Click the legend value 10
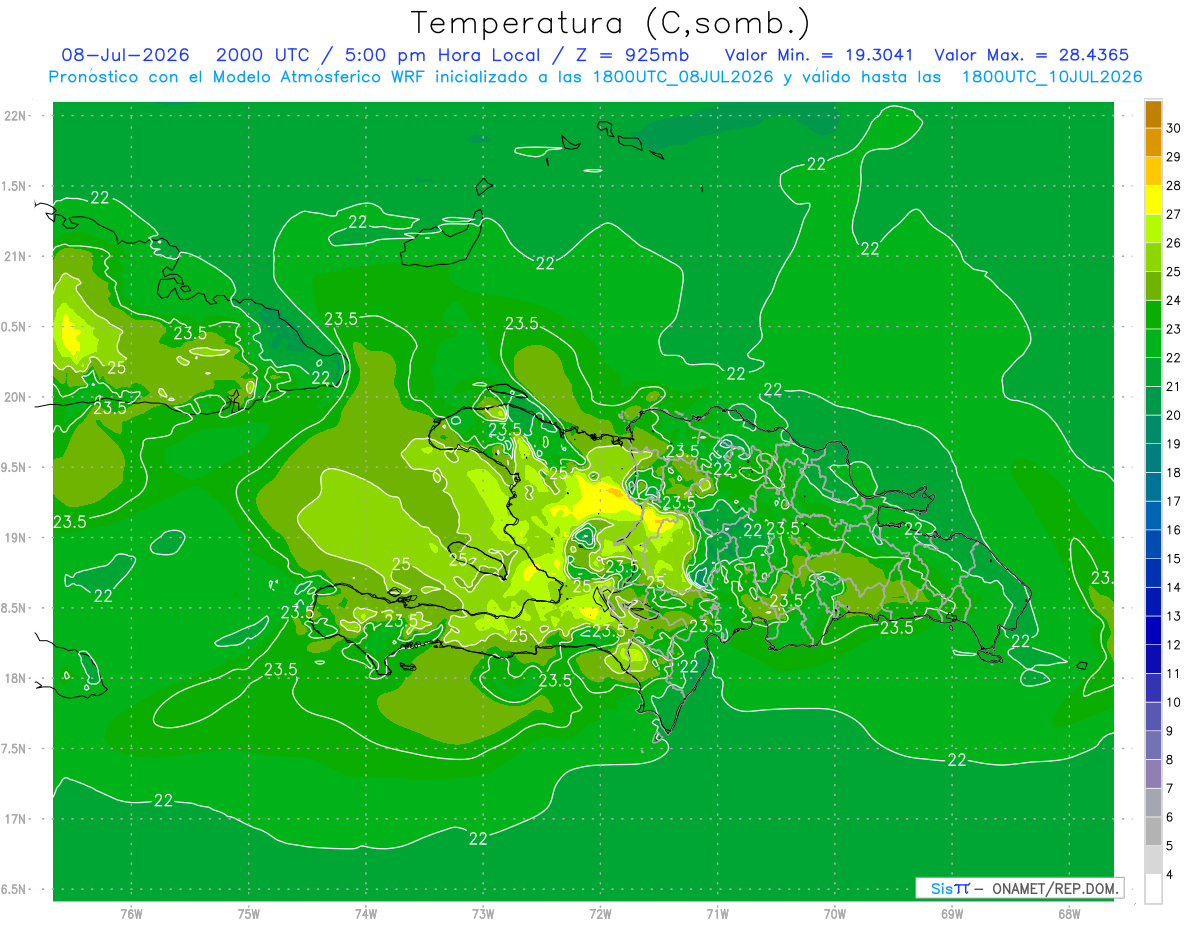The width and height of the screenshot is (1200, 927). pyautogui.click(x=1173, y=702)
